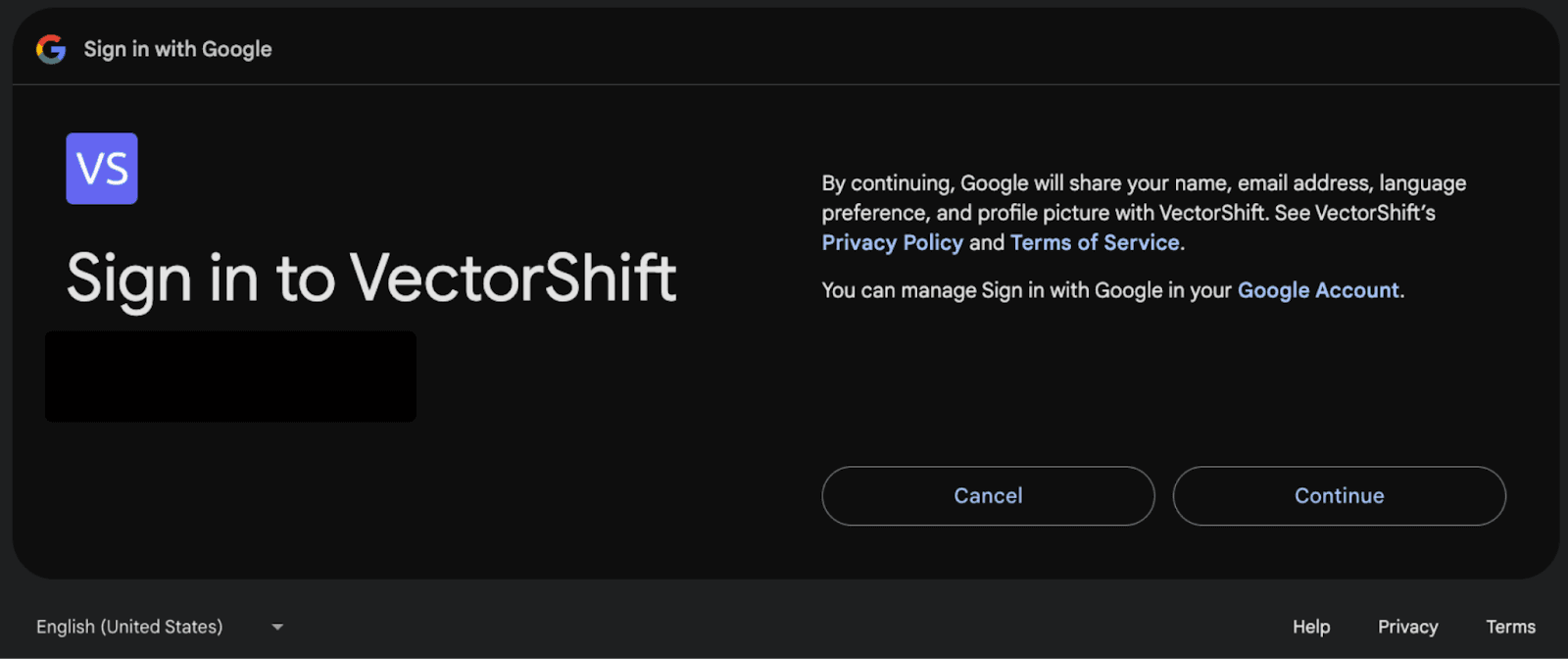Screen dimensions: 1568x659
Task: Click the purple VS VectorShift logo
Action: tap(102, 169)
